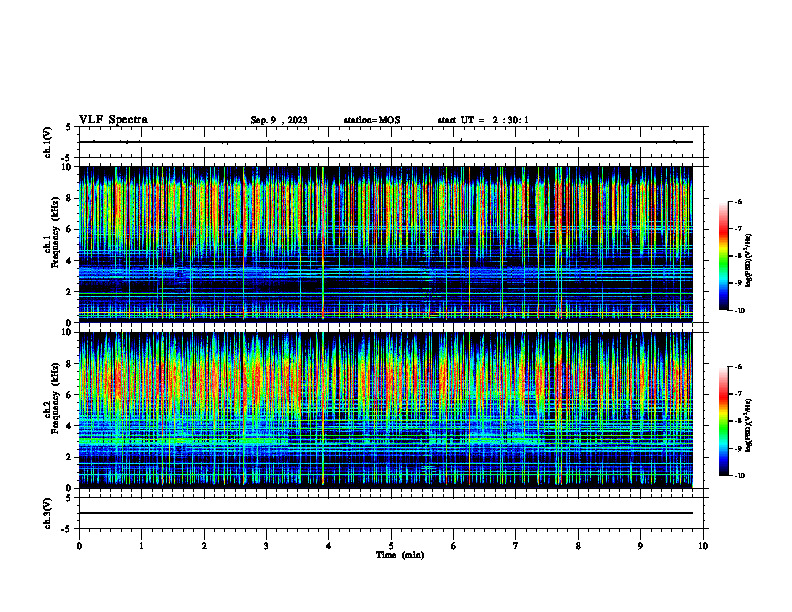Click the "-10" label on the ch.1 color bar
This screenshot has width=792, height=612.
pyautogui.click(x=739, y=310)
